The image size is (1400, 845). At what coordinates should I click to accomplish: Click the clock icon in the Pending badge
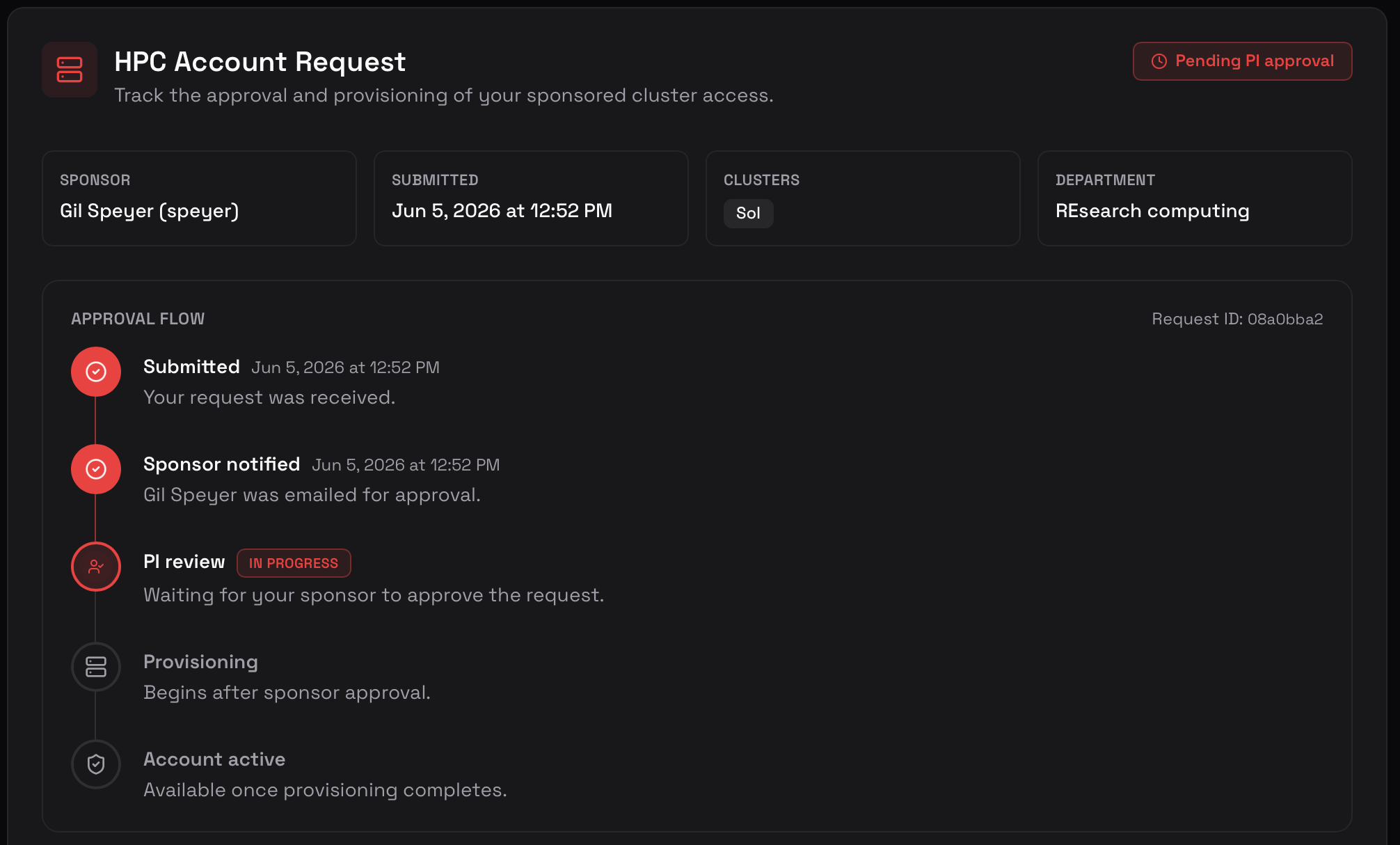pos(1159,61)
